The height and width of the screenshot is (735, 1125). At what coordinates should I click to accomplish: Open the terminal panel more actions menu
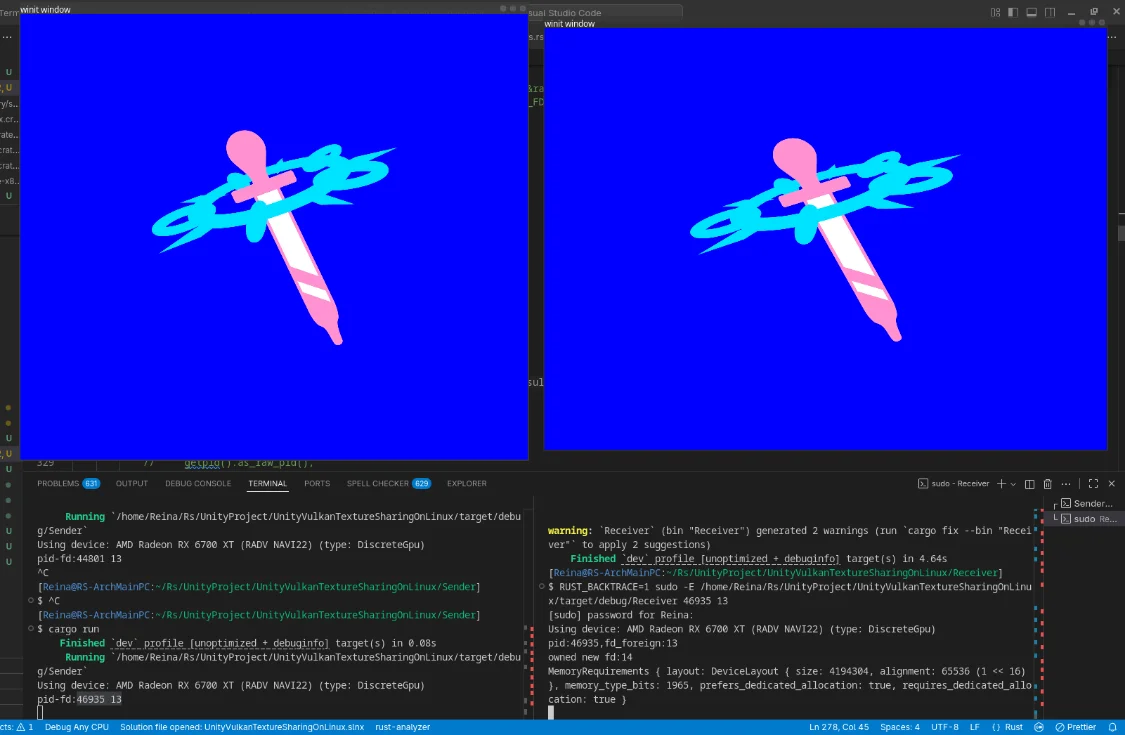(1065, 484)
